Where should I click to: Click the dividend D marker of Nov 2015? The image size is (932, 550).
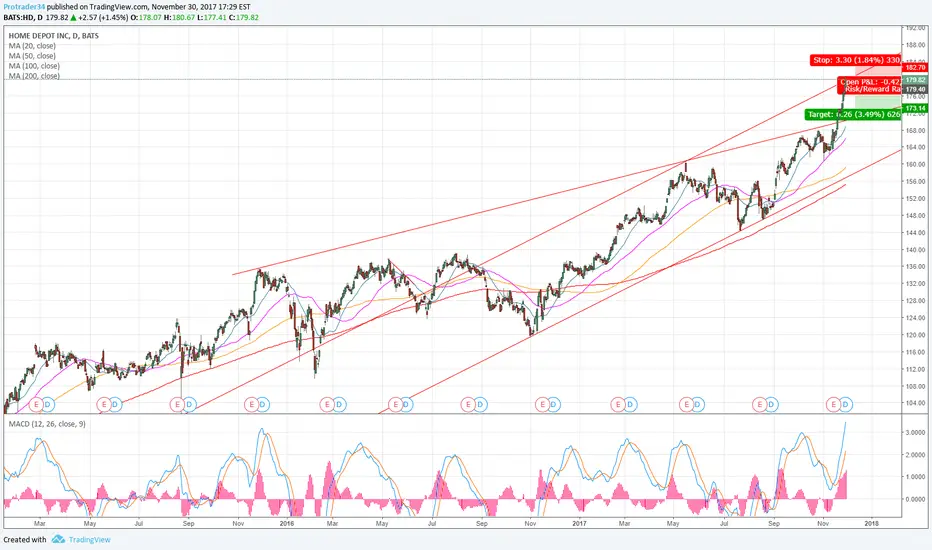pyautogui.click(x=263, y=405)
